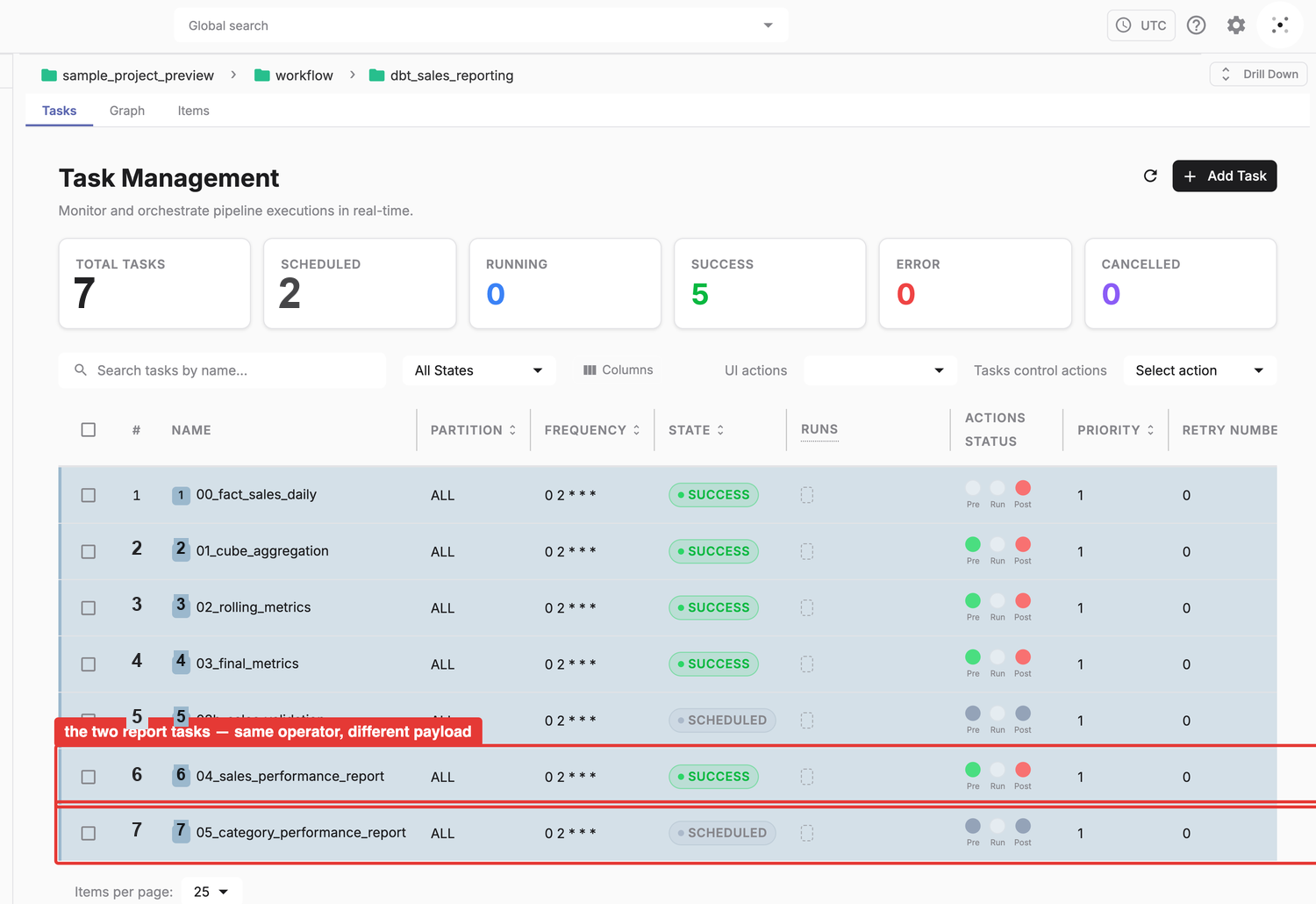Click the 02_rolling_metrics task name

254,607
